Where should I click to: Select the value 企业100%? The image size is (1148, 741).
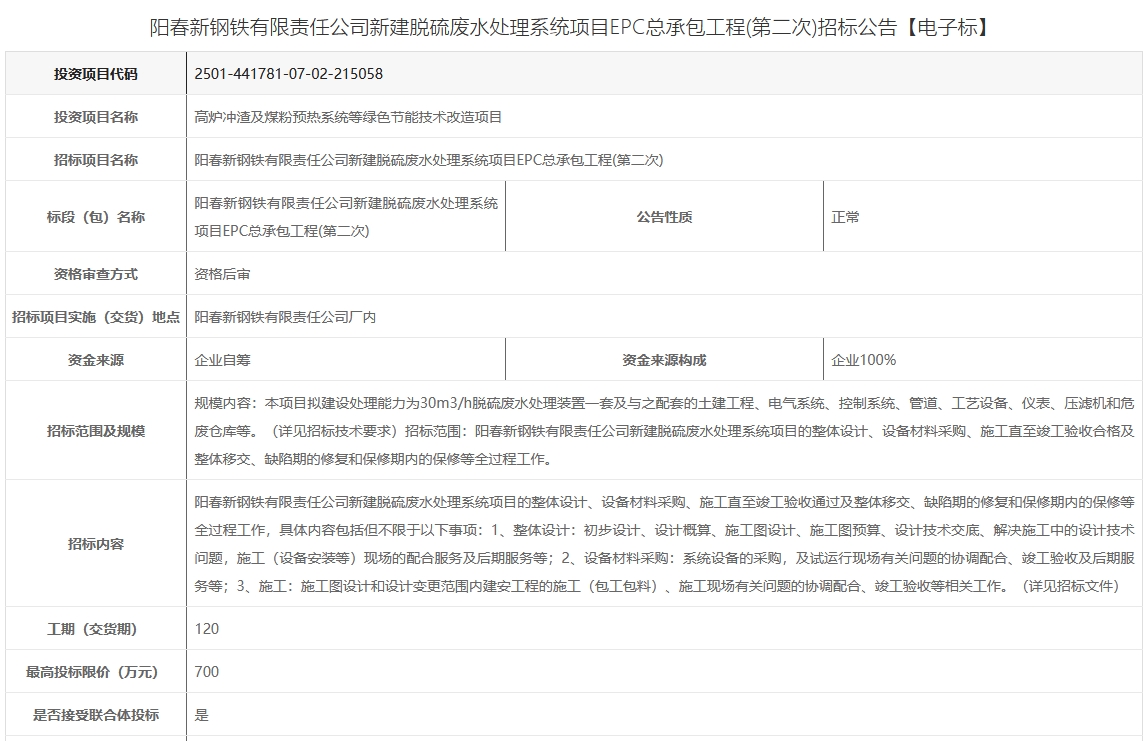click(x=863, y=360)
